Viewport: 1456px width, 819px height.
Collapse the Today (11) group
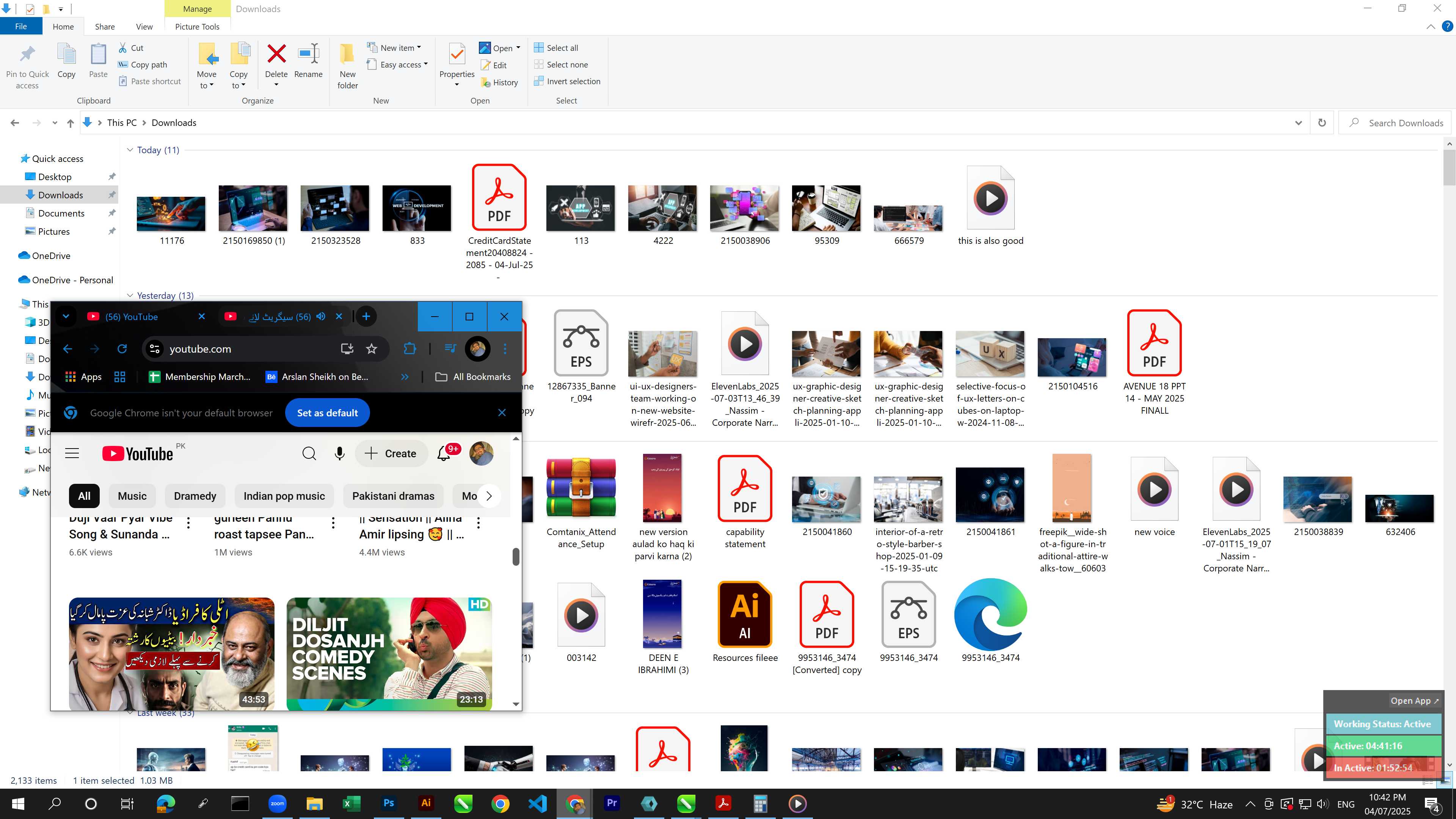click(x=130, y=150)
